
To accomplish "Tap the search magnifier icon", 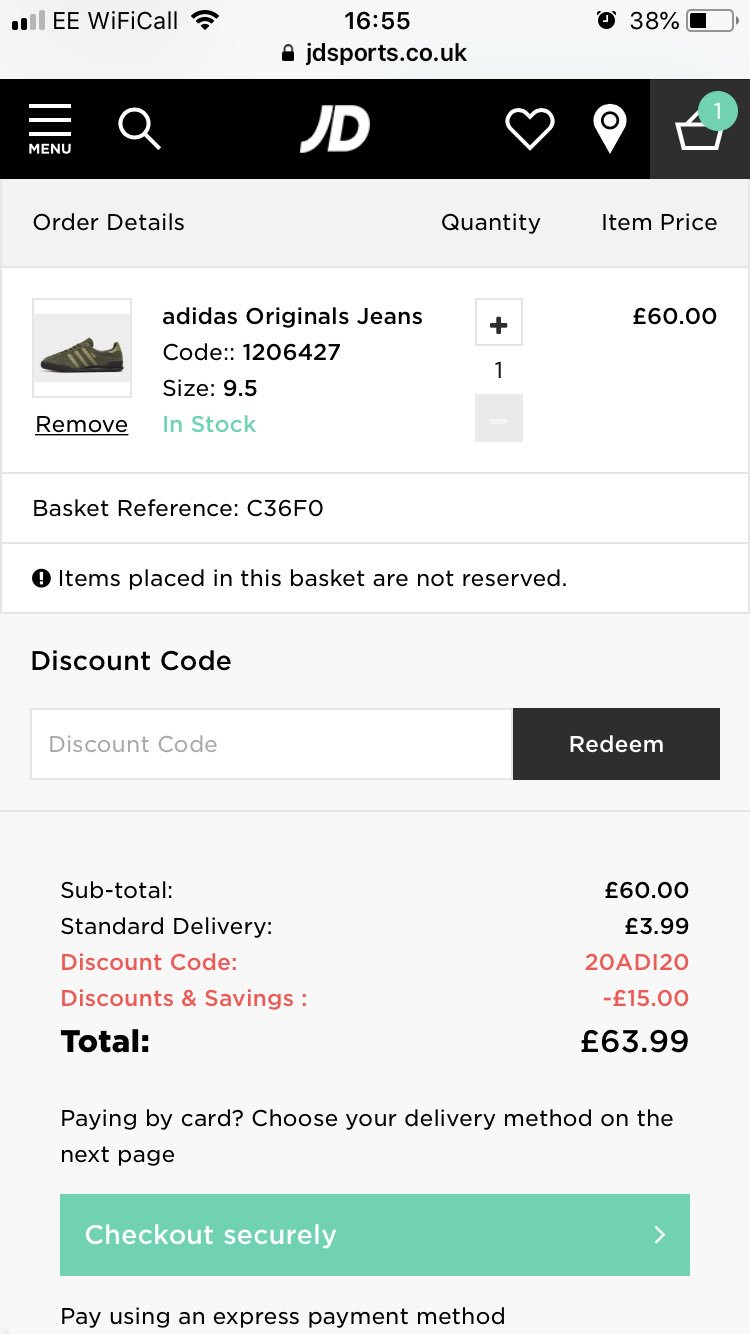I will pos(139,129).
